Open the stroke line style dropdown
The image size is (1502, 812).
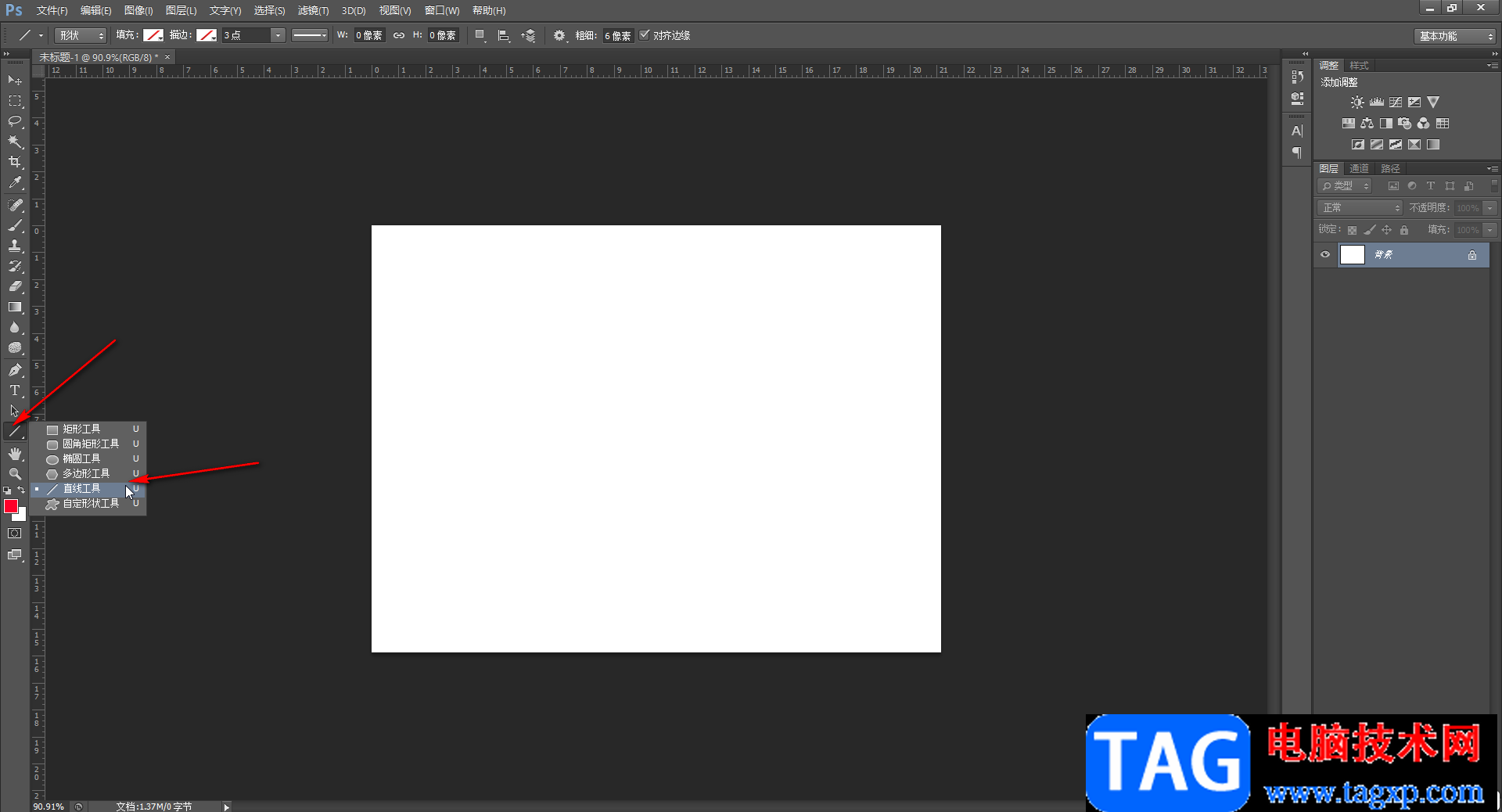pos(310,36)
